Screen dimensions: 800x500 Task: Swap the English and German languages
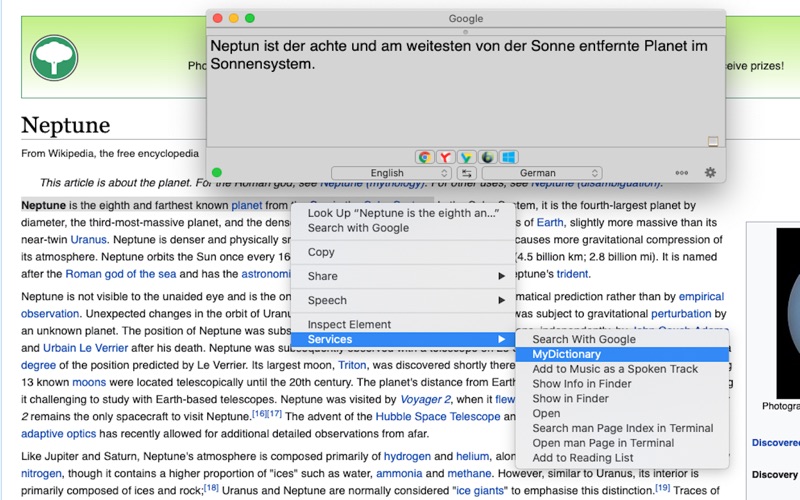466,173
